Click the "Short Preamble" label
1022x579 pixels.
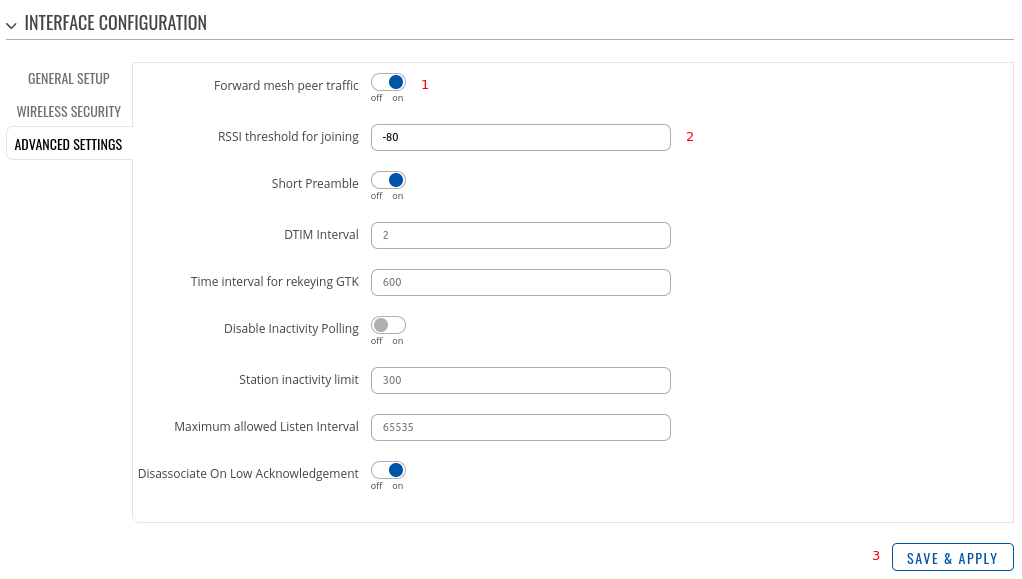tap(315, 183)
